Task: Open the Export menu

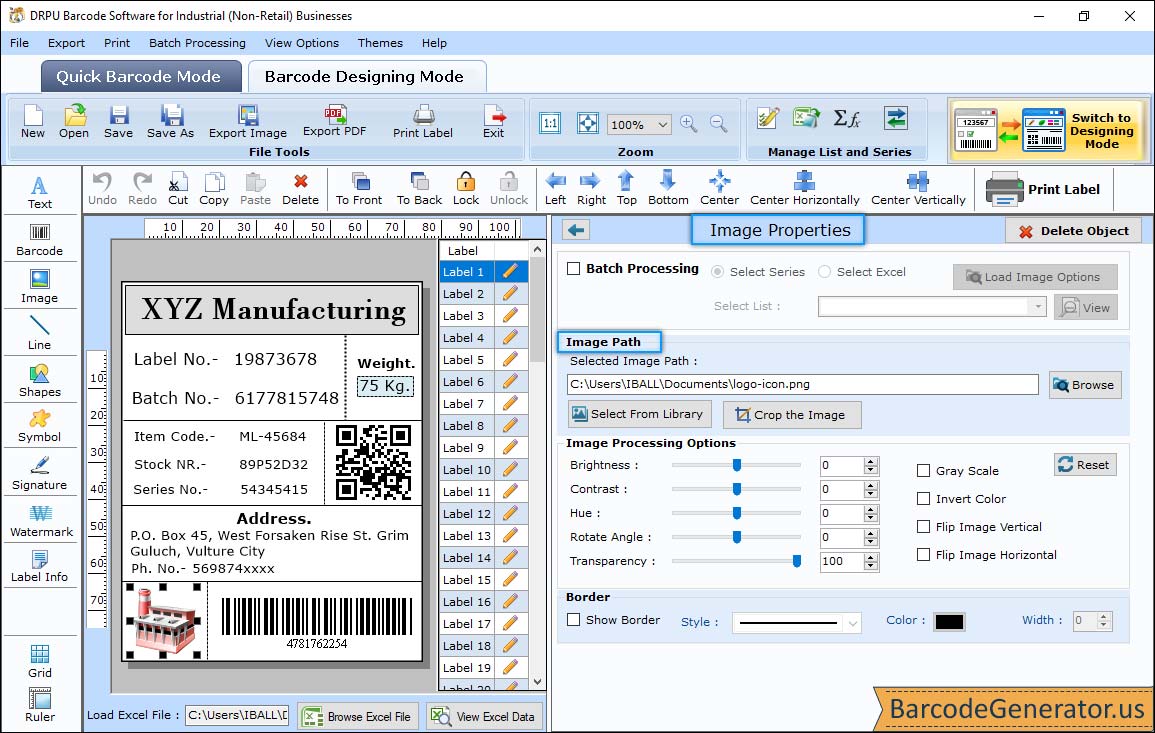Action: [66, 43]
